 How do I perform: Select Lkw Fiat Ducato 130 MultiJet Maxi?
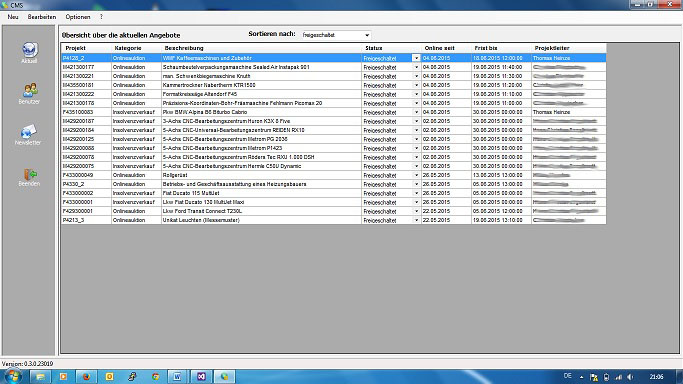pyautogui.click(x=261, y=202)
